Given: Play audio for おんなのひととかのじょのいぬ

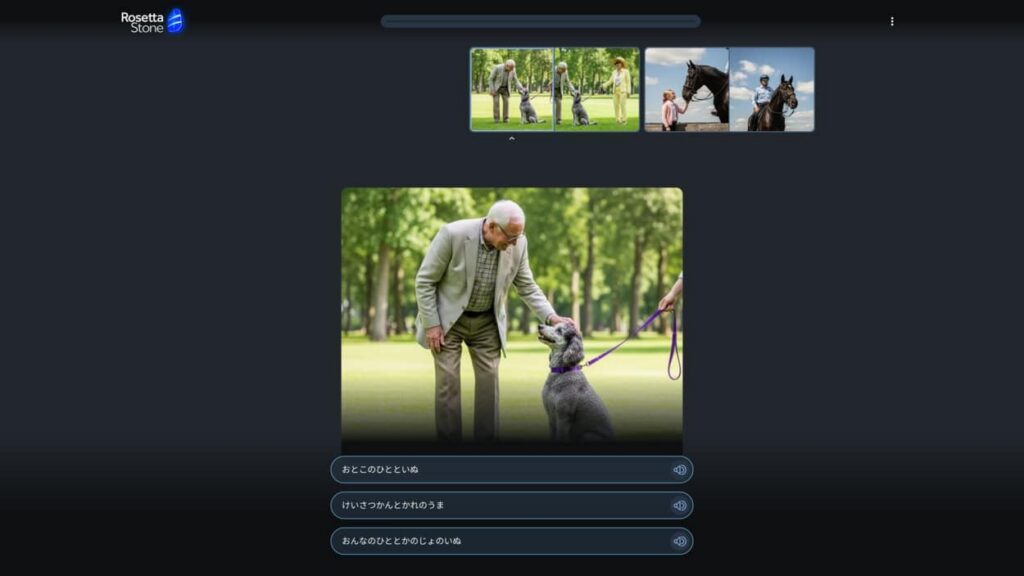Looking at the screenshot, I should [x=679, y=541].
